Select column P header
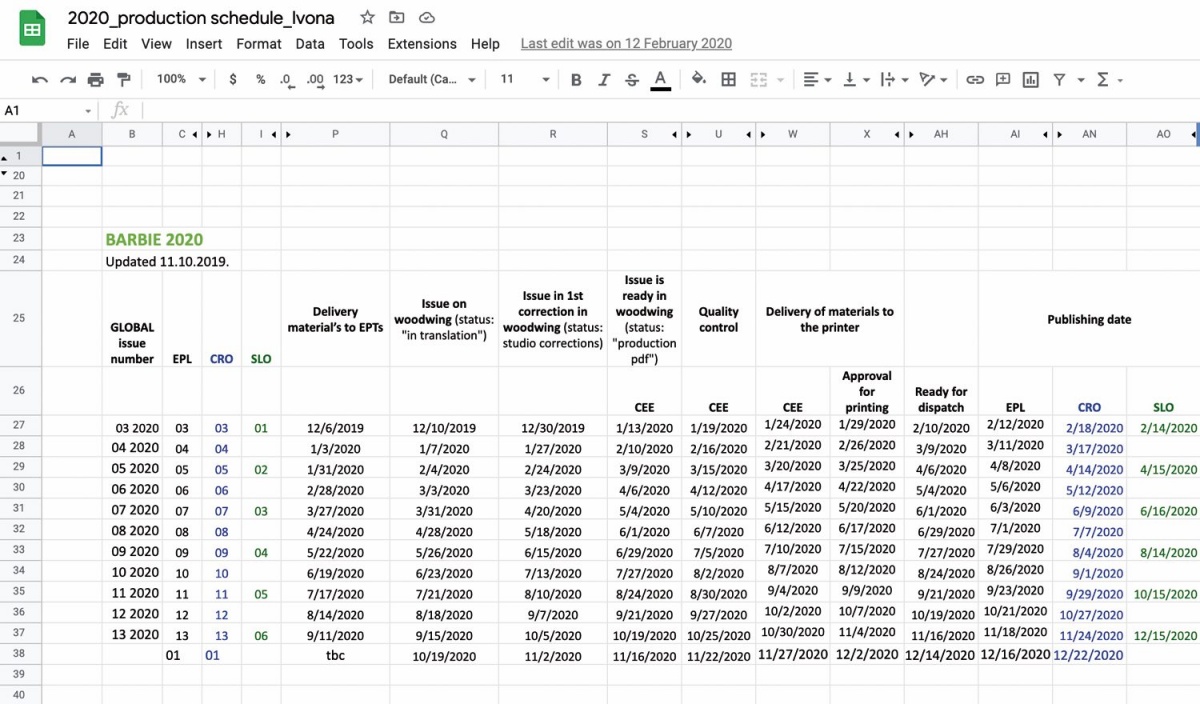 coord(335,134)
